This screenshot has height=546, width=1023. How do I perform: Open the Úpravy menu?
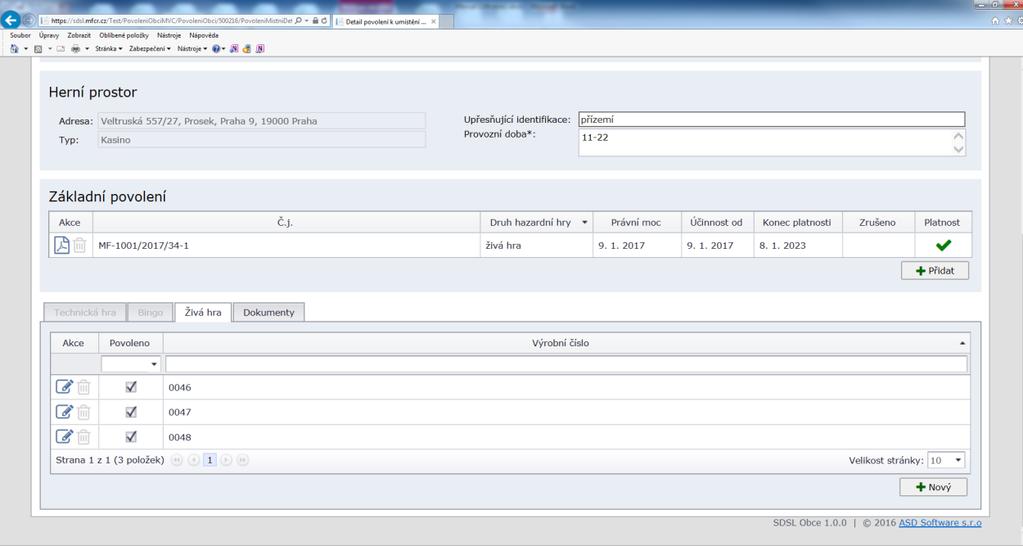tap(49, 35)
